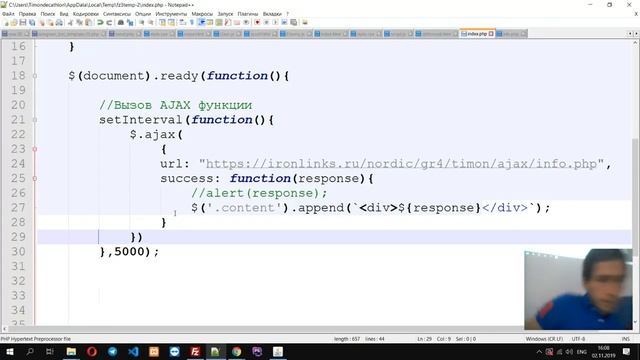Open the Windows Start menu
The height and width of the screenshot is (360, 640).
point(9,352)
